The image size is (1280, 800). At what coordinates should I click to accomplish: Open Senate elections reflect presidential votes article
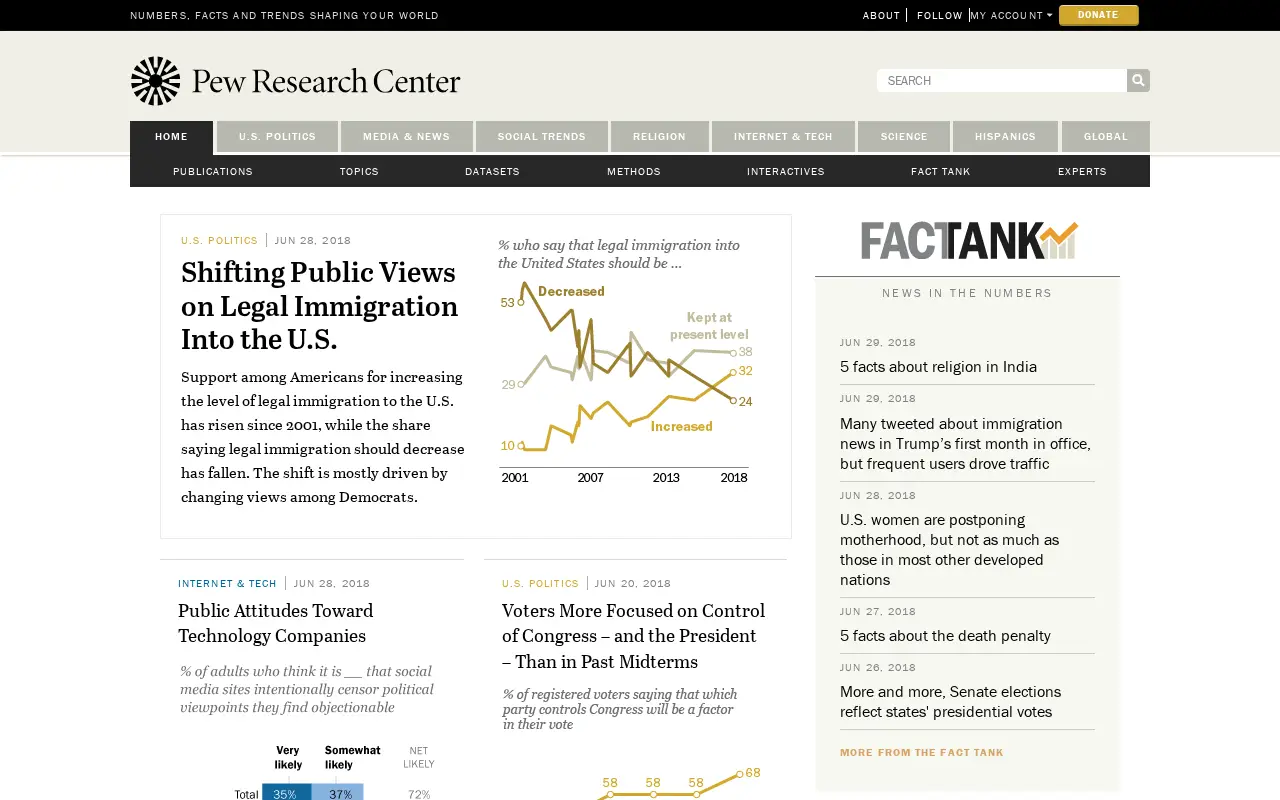(x=950, y=702)
